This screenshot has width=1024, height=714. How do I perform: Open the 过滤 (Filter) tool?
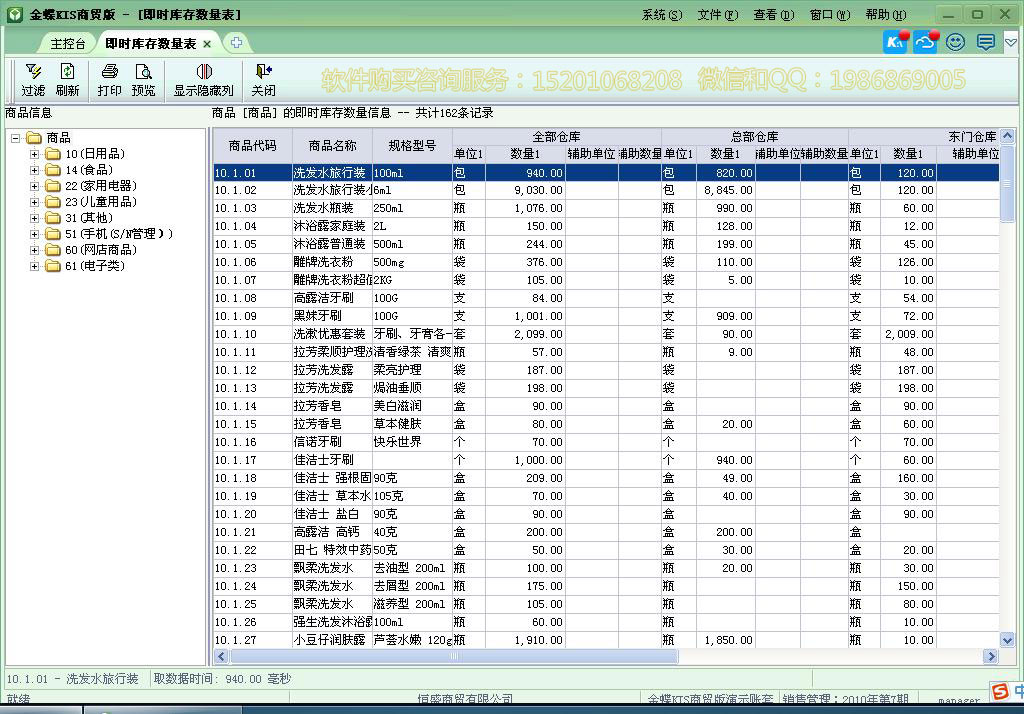click(33, 80)
